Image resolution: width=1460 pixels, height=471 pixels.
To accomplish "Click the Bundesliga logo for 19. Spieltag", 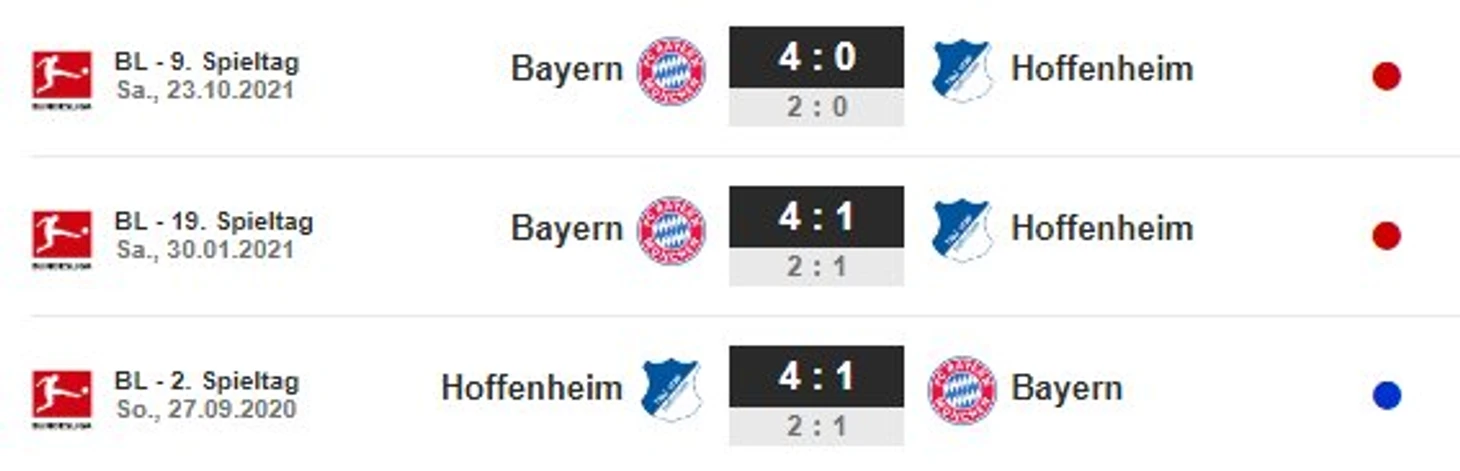I will click(61, 240).
